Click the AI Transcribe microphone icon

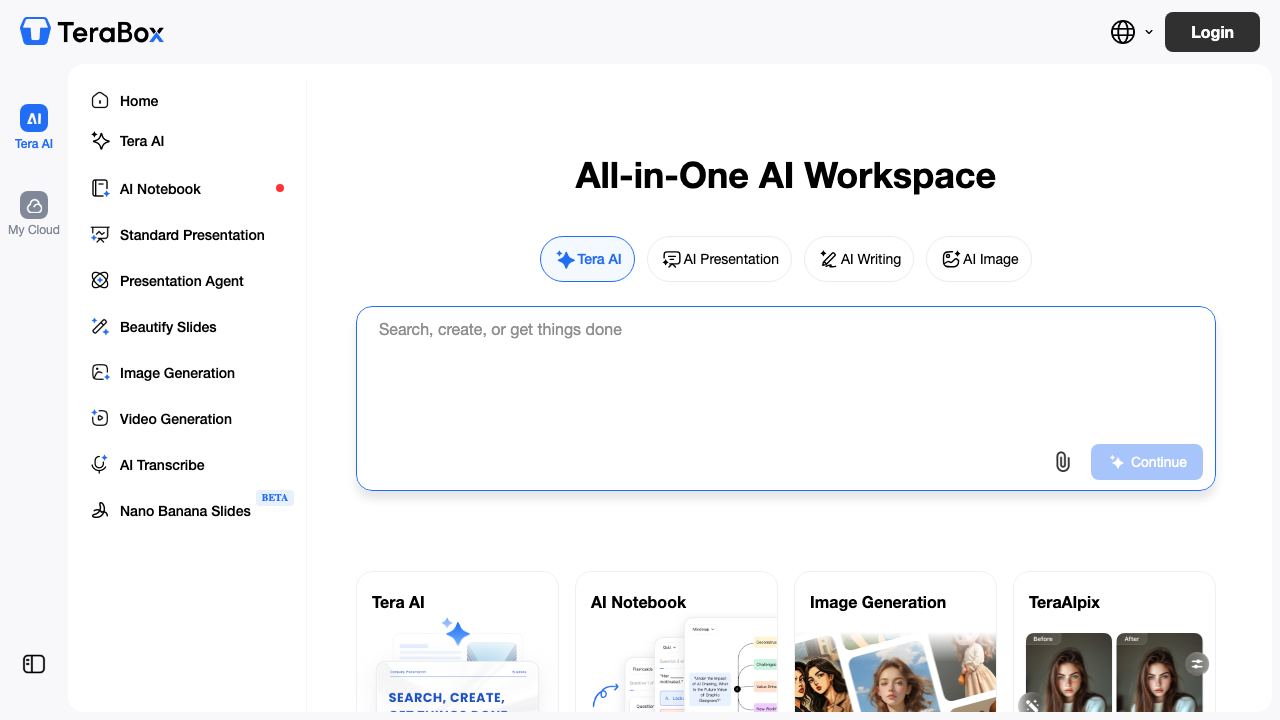pyautogui.click(x=100, y=464)
